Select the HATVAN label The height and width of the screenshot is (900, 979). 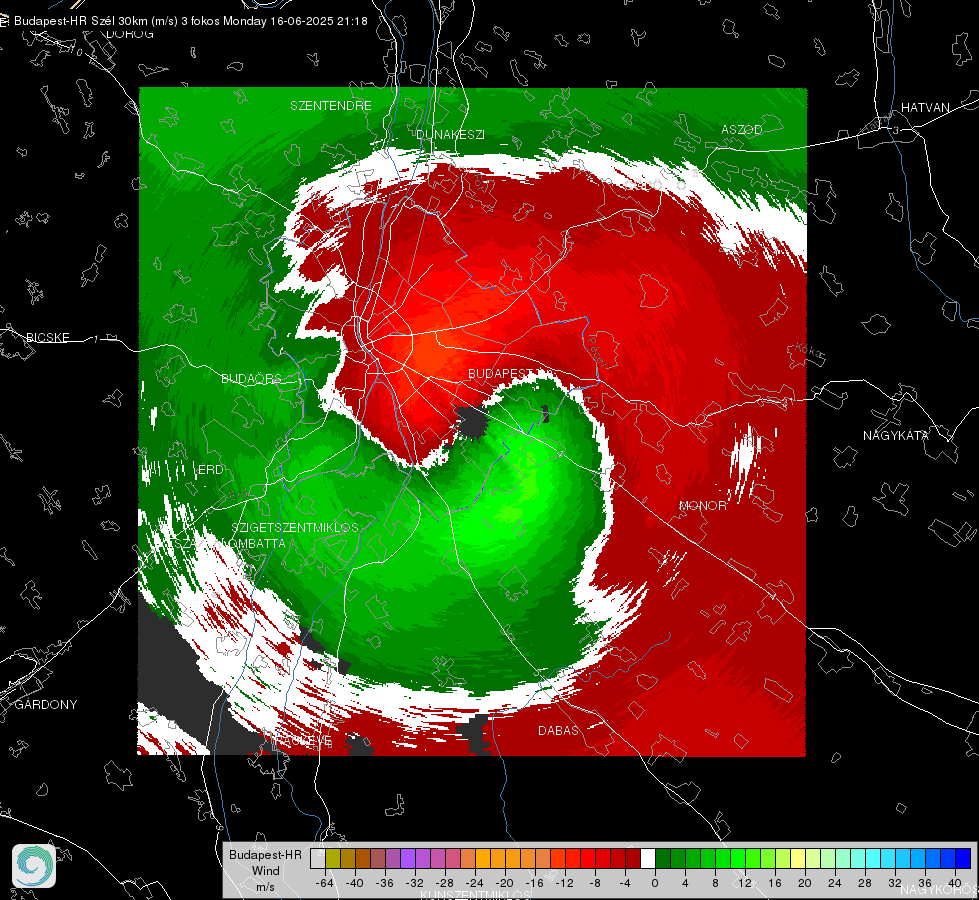[925, 107]
